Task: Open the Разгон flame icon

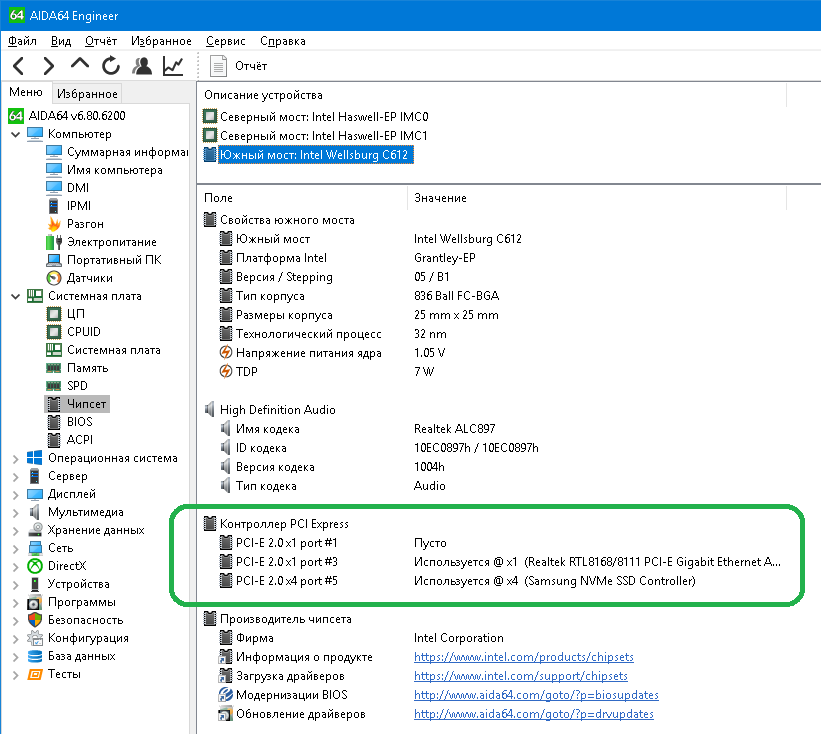Action: tap(53, 224)
